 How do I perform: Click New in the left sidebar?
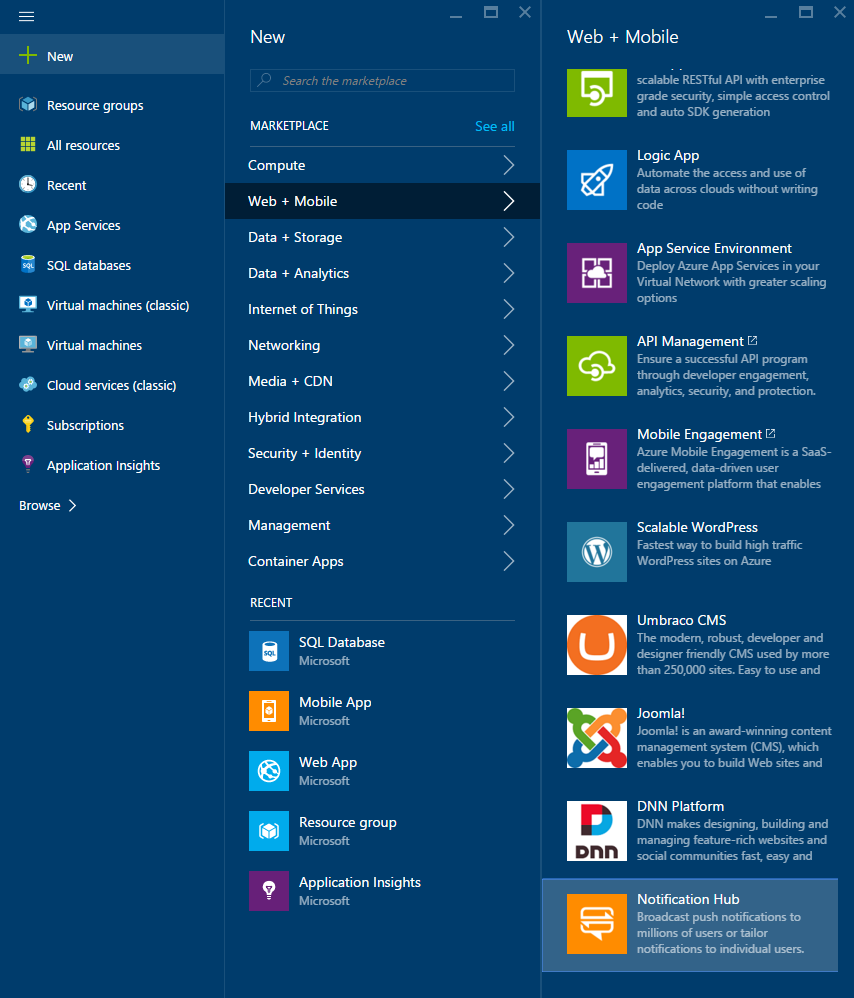(x=112, y=56)
